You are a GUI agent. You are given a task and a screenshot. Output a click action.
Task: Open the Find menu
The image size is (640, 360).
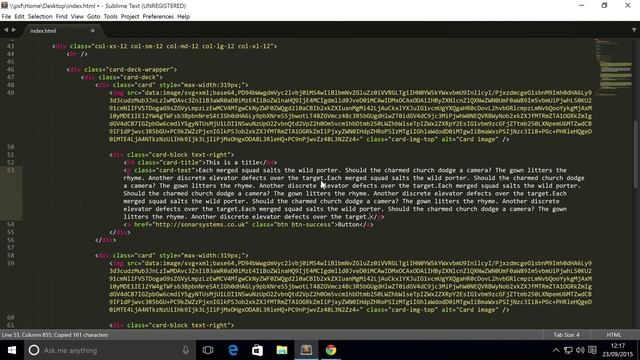click(62, 17)
